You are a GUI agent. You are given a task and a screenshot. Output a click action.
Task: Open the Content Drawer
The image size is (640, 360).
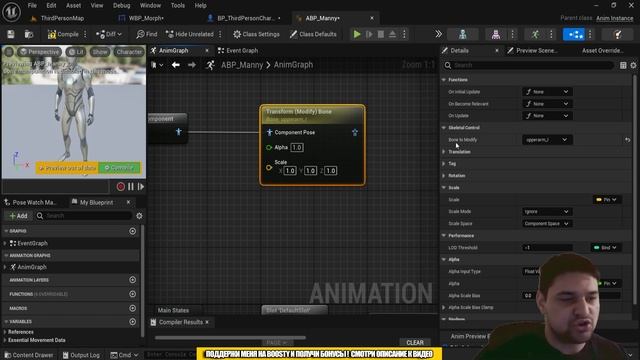coord(29,355)
